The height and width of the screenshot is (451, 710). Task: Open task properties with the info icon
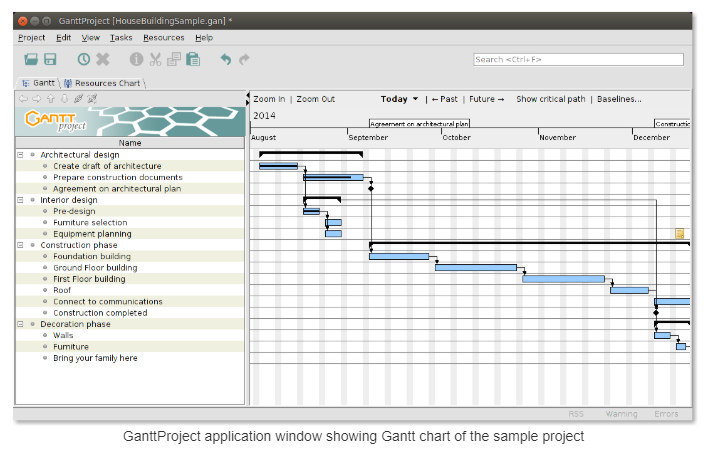click(137, 60)
